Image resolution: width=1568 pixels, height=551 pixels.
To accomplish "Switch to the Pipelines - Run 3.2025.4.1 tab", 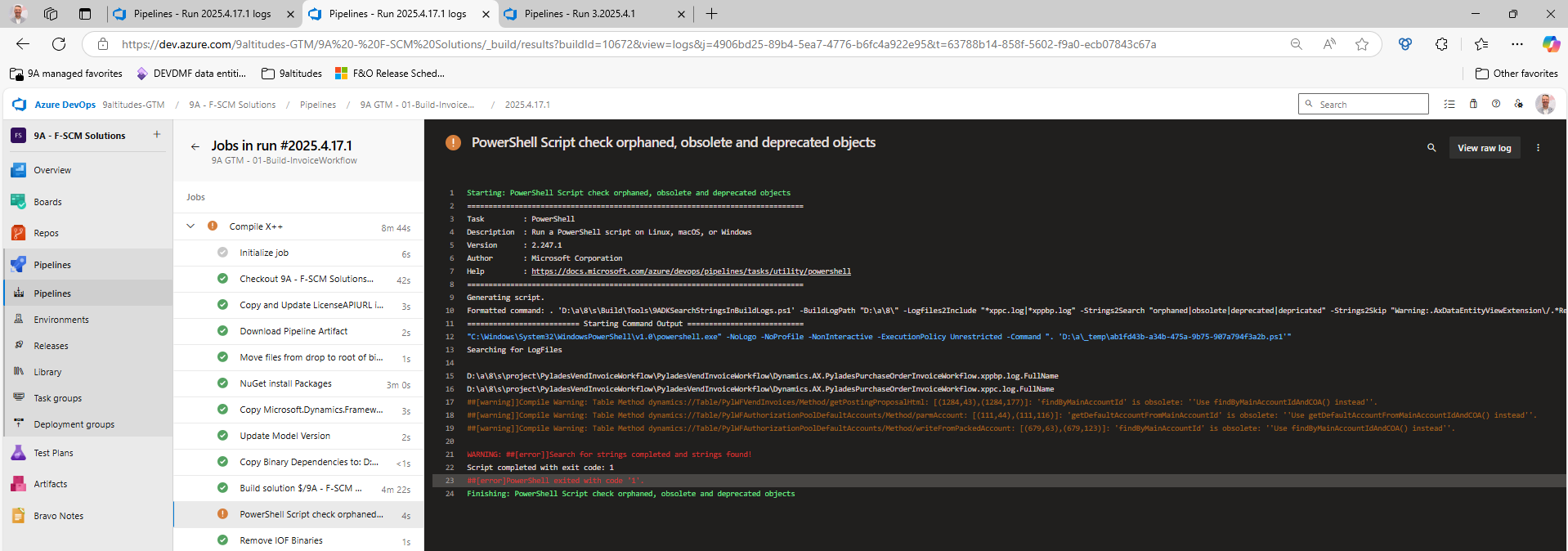I will point(579,14).
